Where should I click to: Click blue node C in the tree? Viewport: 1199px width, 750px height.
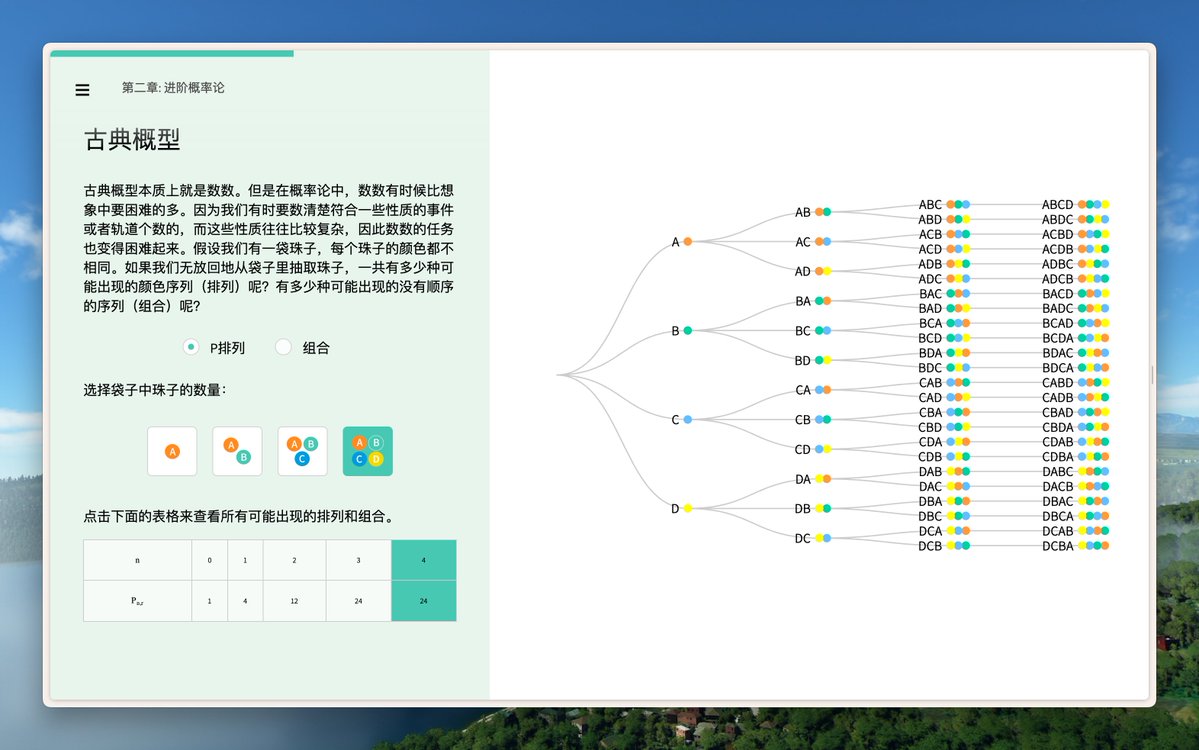(687, 419)
